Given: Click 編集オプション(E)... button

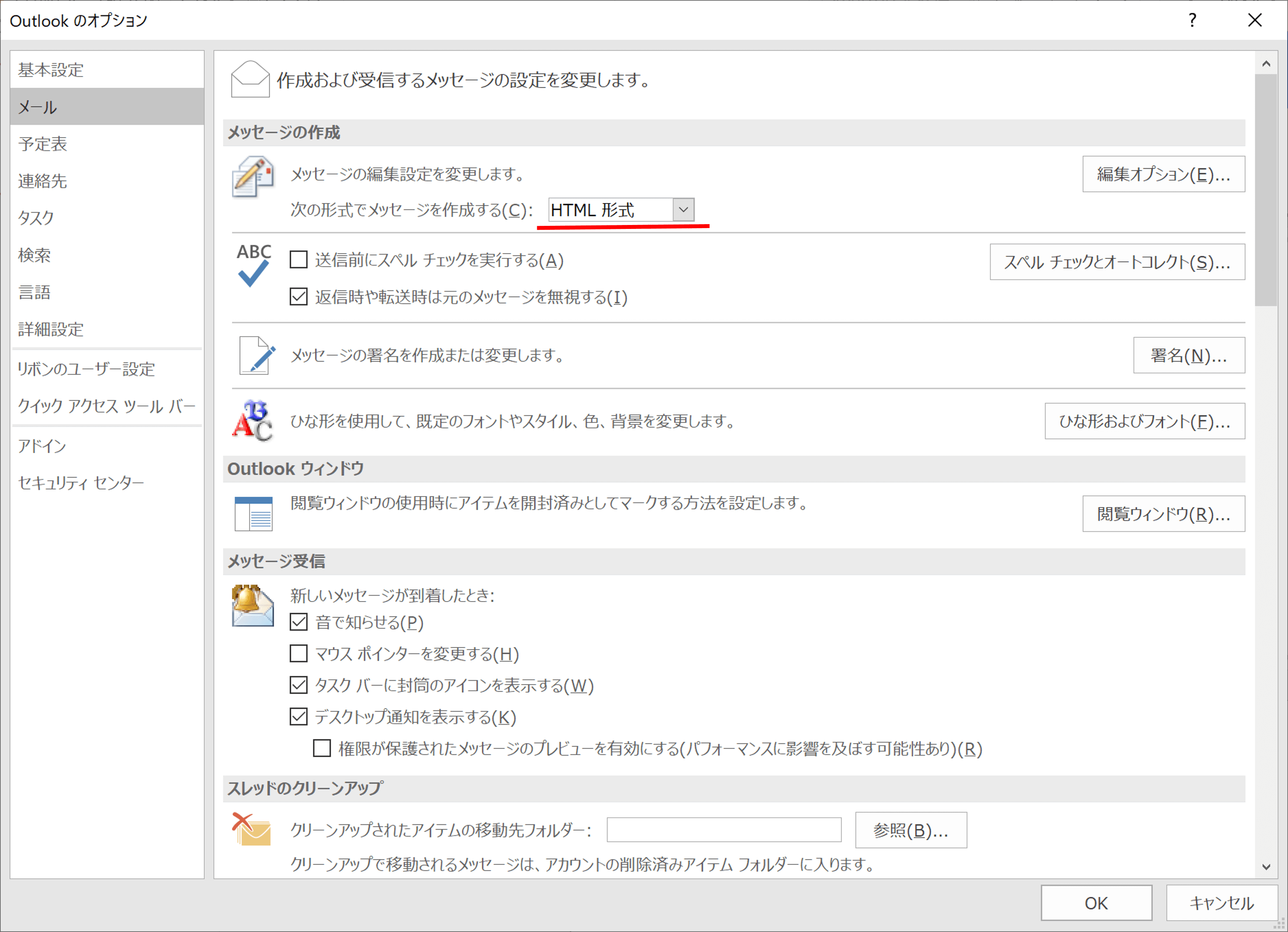Looking at the screenshot, I should (1164, 174).
